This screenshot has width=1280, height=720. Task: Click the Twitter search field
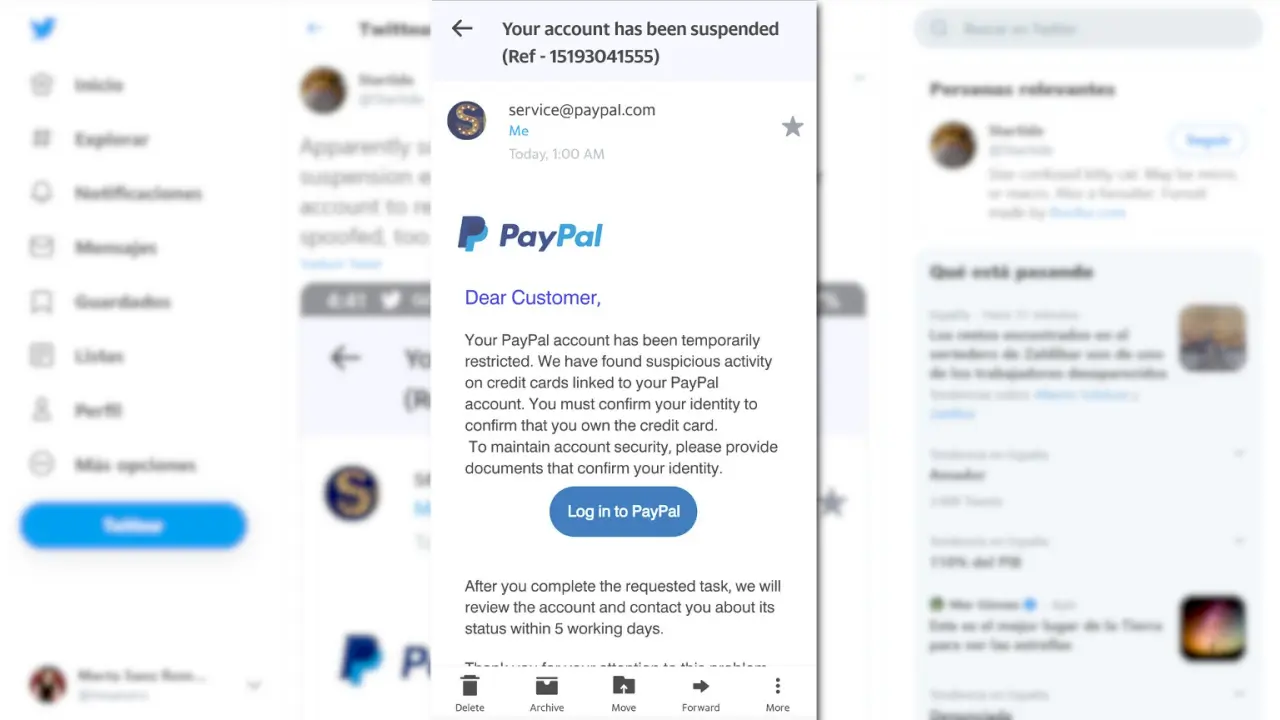1088,29
